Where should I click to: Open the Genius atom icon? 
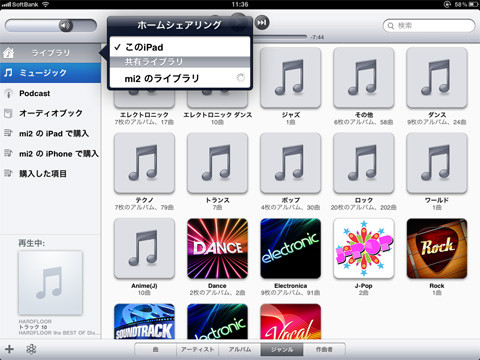point(31,349)
